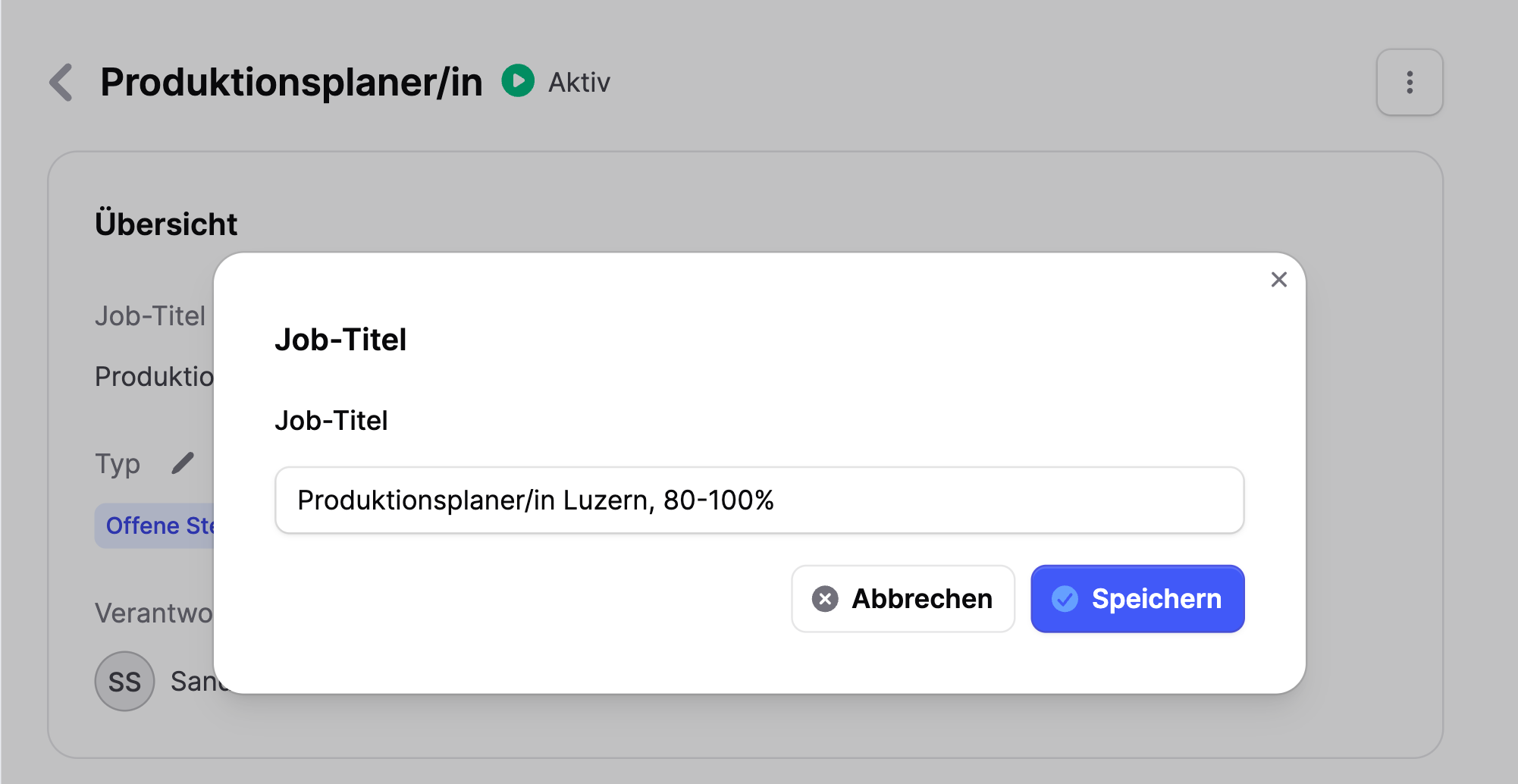1518x784 pixels.
Task: Open the options dropdown in the top-right corner
Action: click(x=1409, y=82)
